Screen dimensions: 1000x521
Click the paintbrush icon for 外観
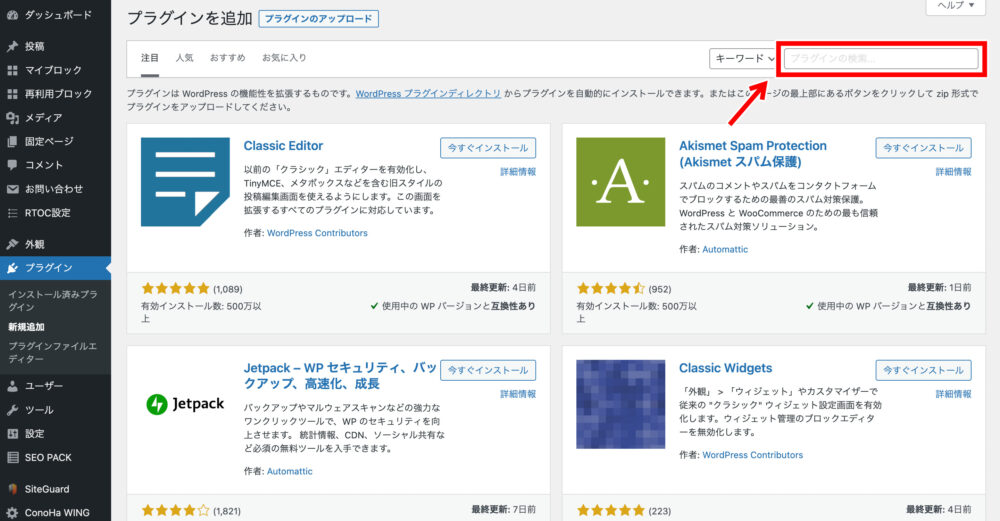point(12,244)
